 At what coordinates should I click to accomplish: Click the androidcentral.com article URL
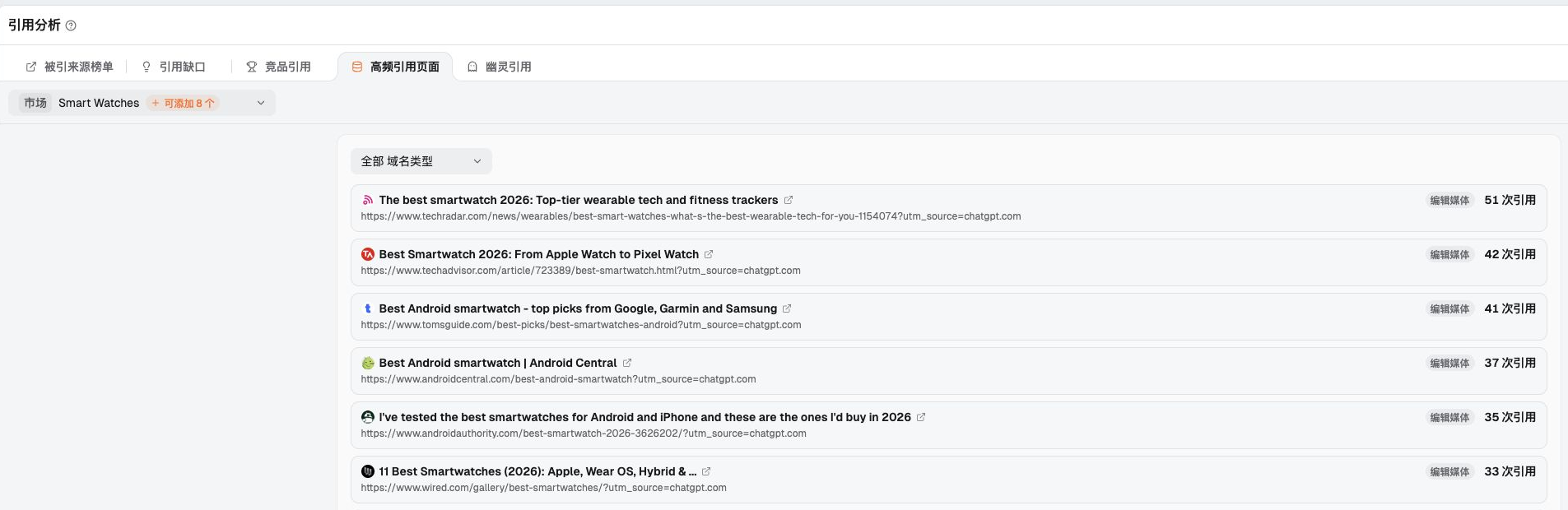click(x=558, y=379)
